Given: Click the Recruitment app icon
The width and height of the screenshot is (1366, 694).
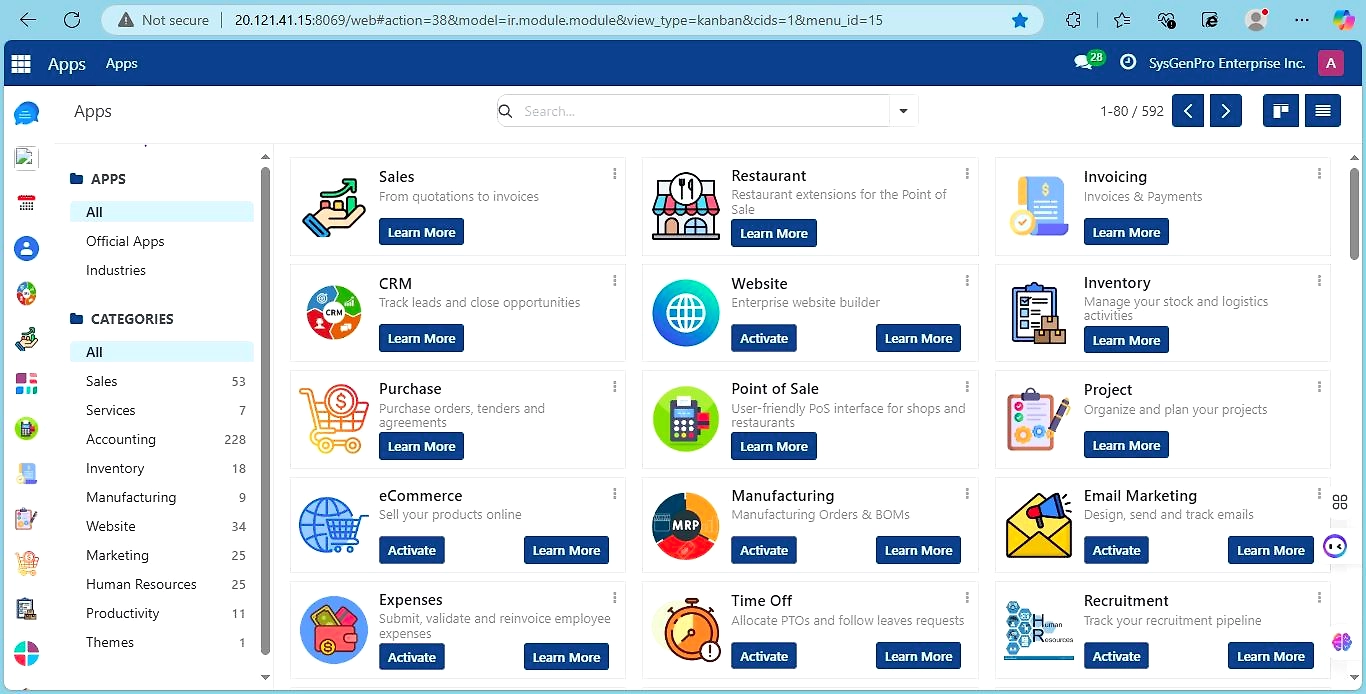Looking at the screenshot, I should pos(1039,631).
